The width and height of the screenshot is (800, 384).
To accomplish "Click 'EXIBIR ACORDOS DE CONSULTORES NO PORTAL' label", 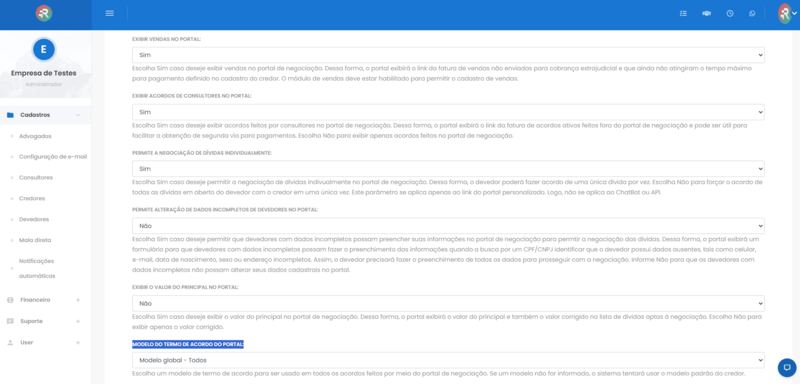I will pyautogui.click(x=192, y=96).
